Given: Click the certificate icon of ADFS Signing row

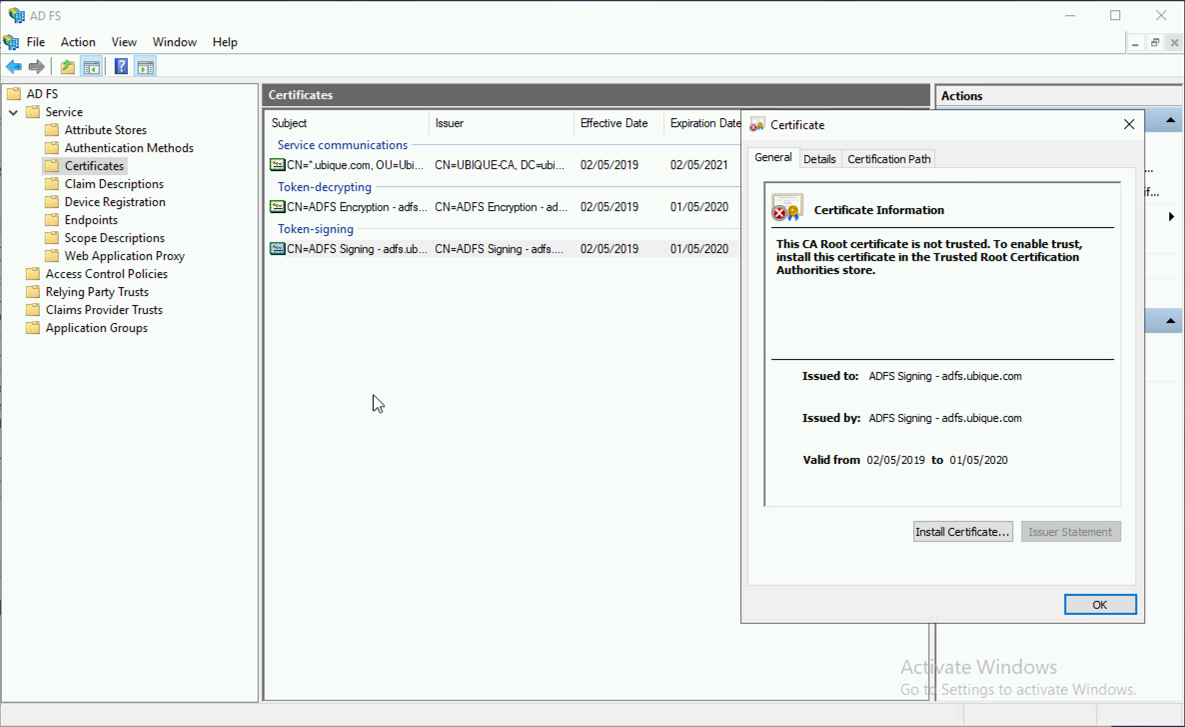Looking at the screenshot, I should click(x=277, y=249).
